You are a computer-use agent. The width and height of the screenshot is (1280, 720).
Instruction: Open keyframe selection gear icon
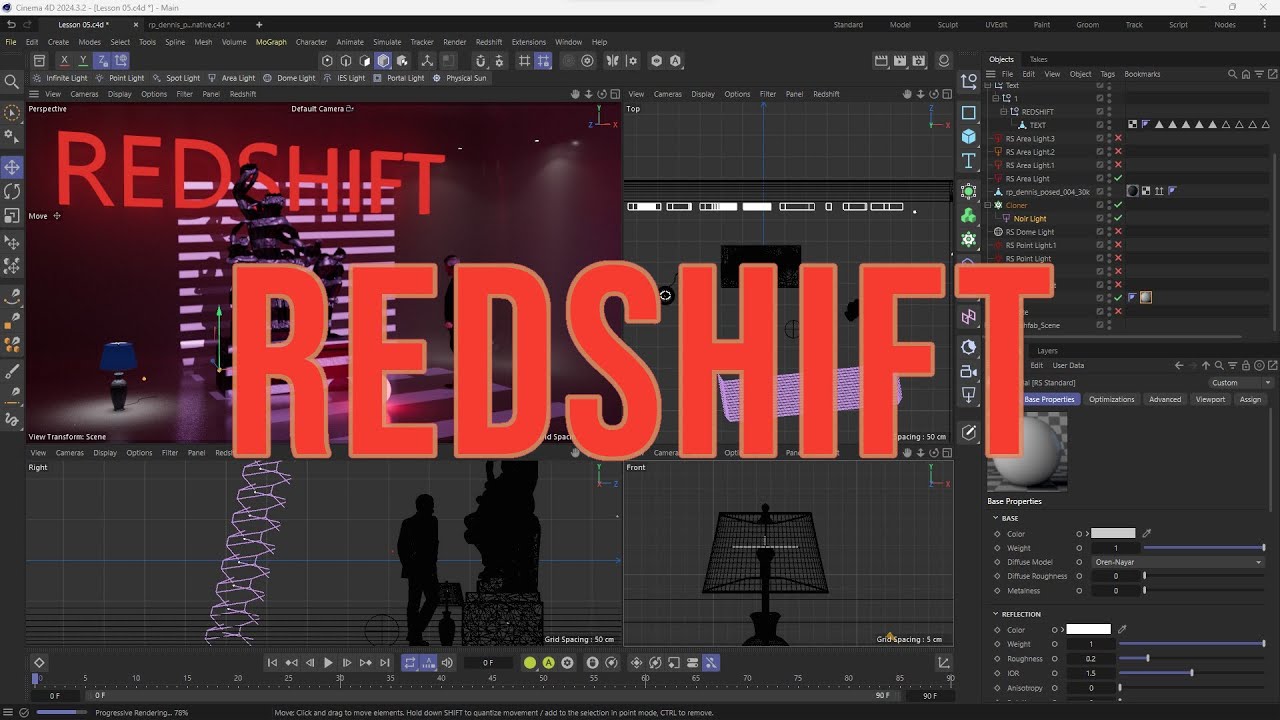click(x=567, y=662)
